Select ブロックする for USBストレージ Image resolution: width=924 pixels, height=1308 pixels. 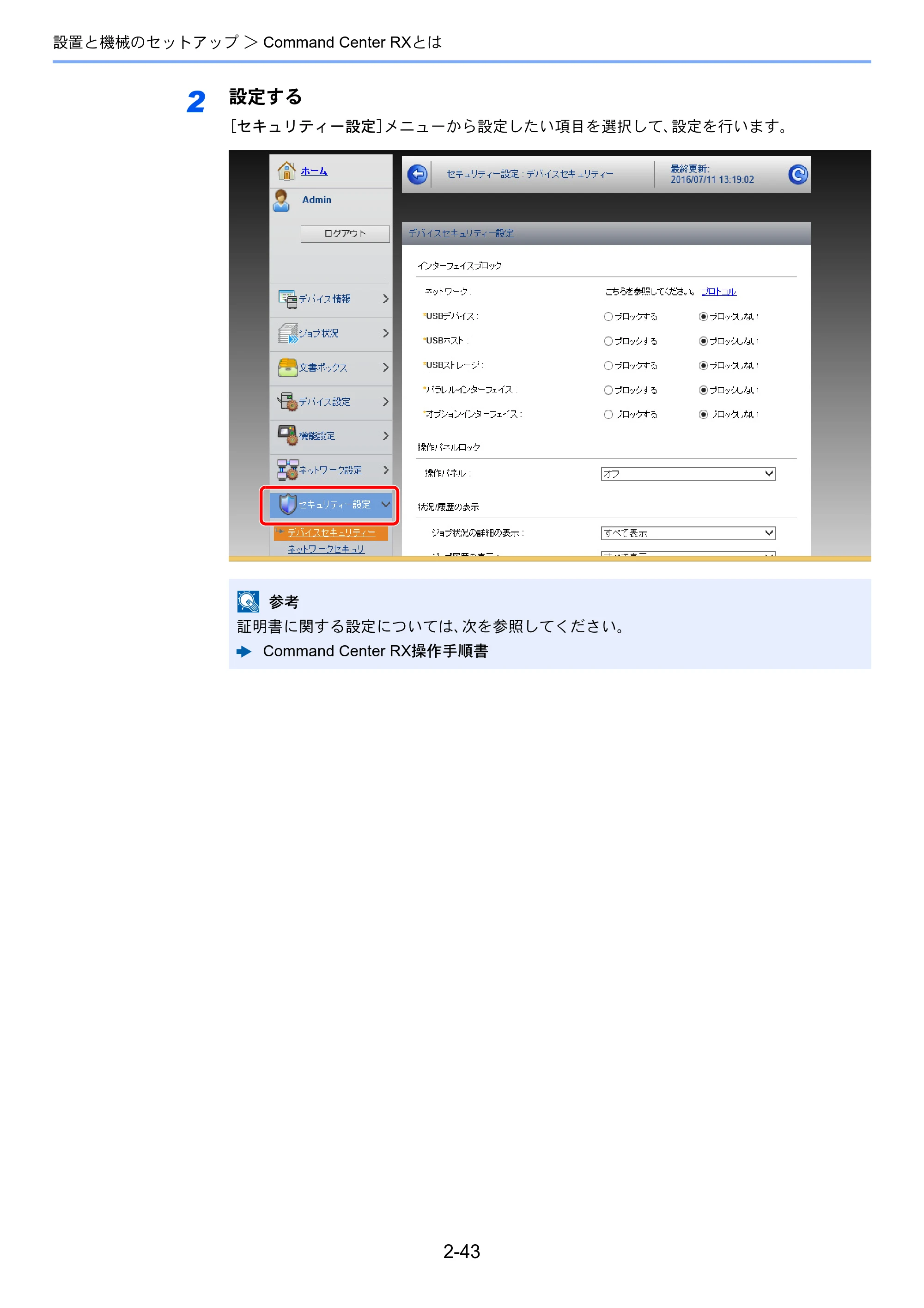608,366
